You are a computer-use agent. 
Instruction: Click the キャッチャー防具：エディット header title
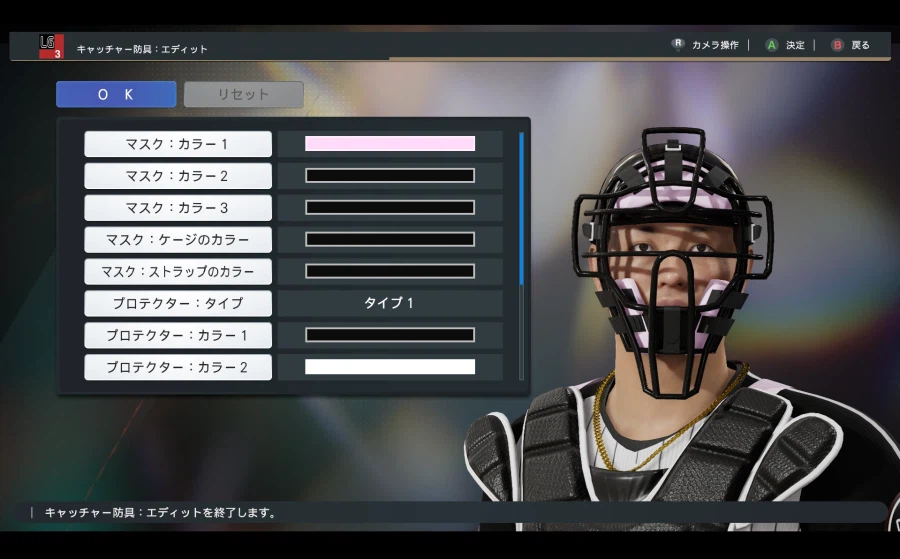(142, 49)
